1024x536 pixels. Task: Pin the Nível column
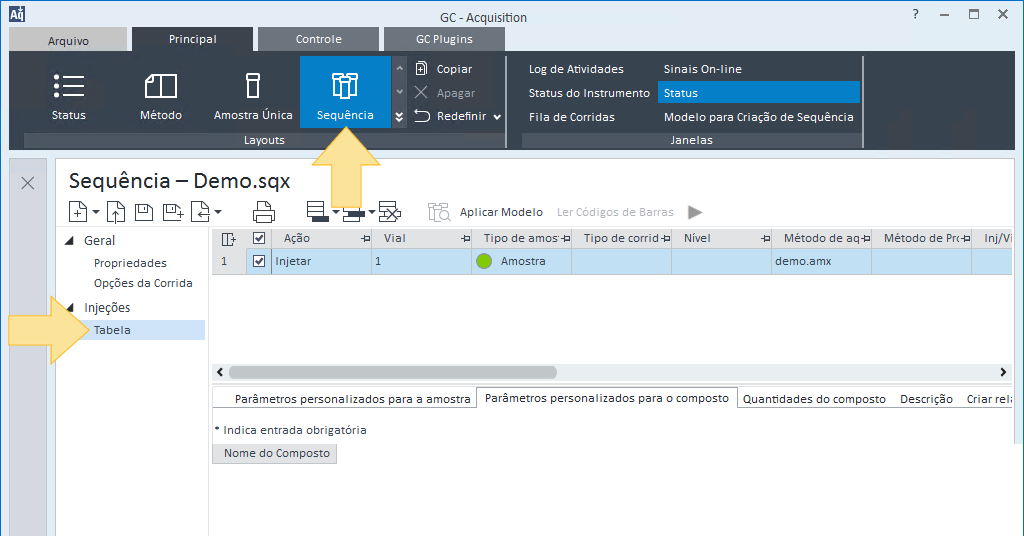click(x=765, y=239)
